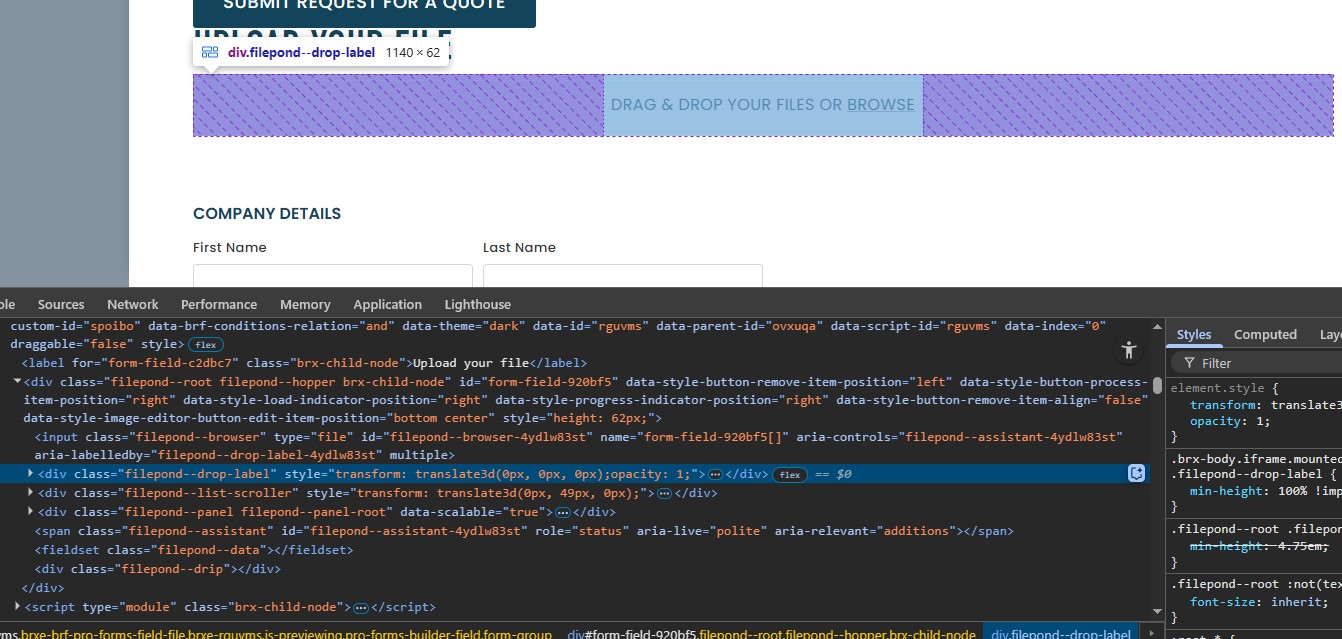Open the Performance tab
The image size is (1342, 639).
(219, 305)
